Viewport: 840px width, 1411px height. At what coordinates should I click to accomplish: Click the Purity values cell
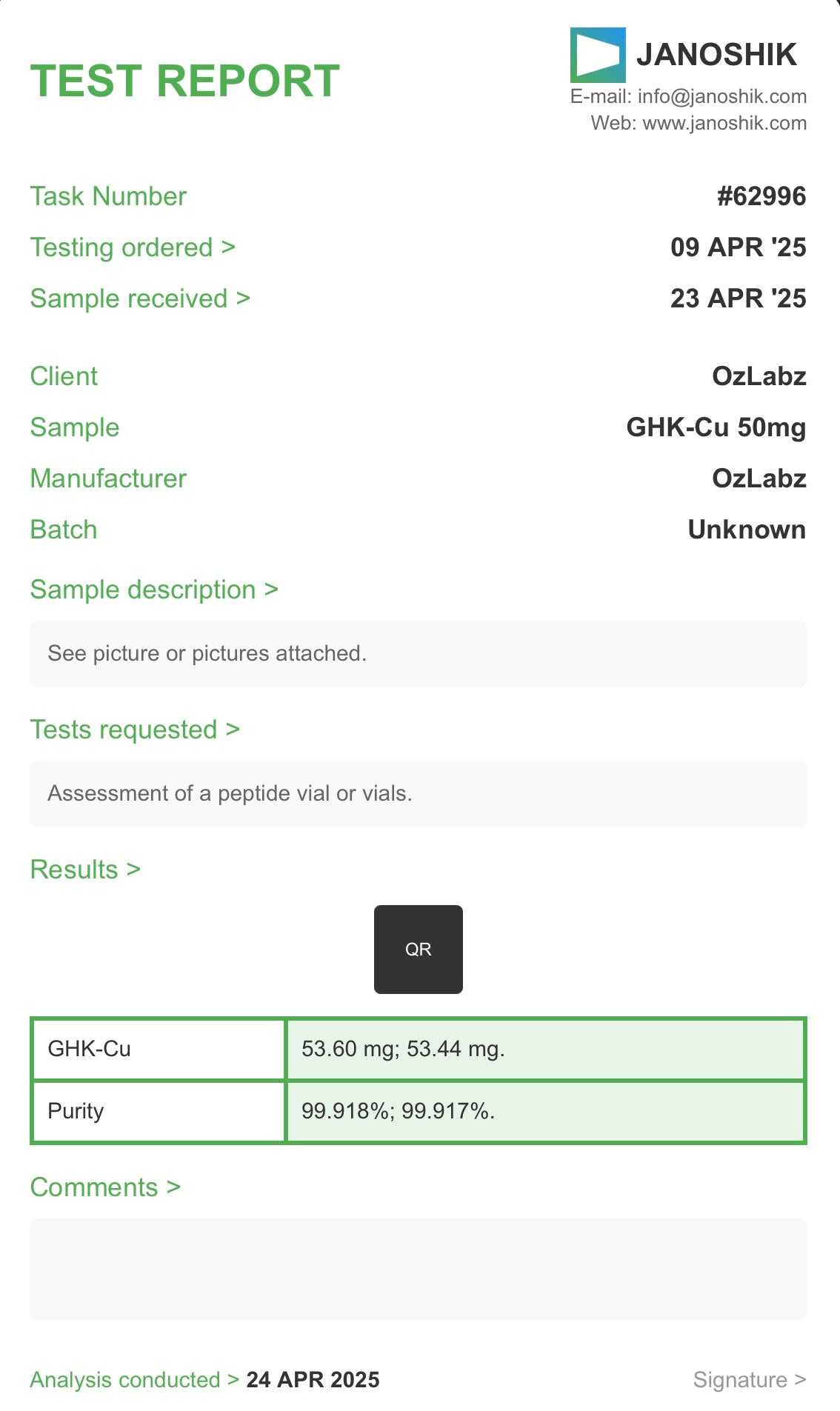click(544, 1111)
